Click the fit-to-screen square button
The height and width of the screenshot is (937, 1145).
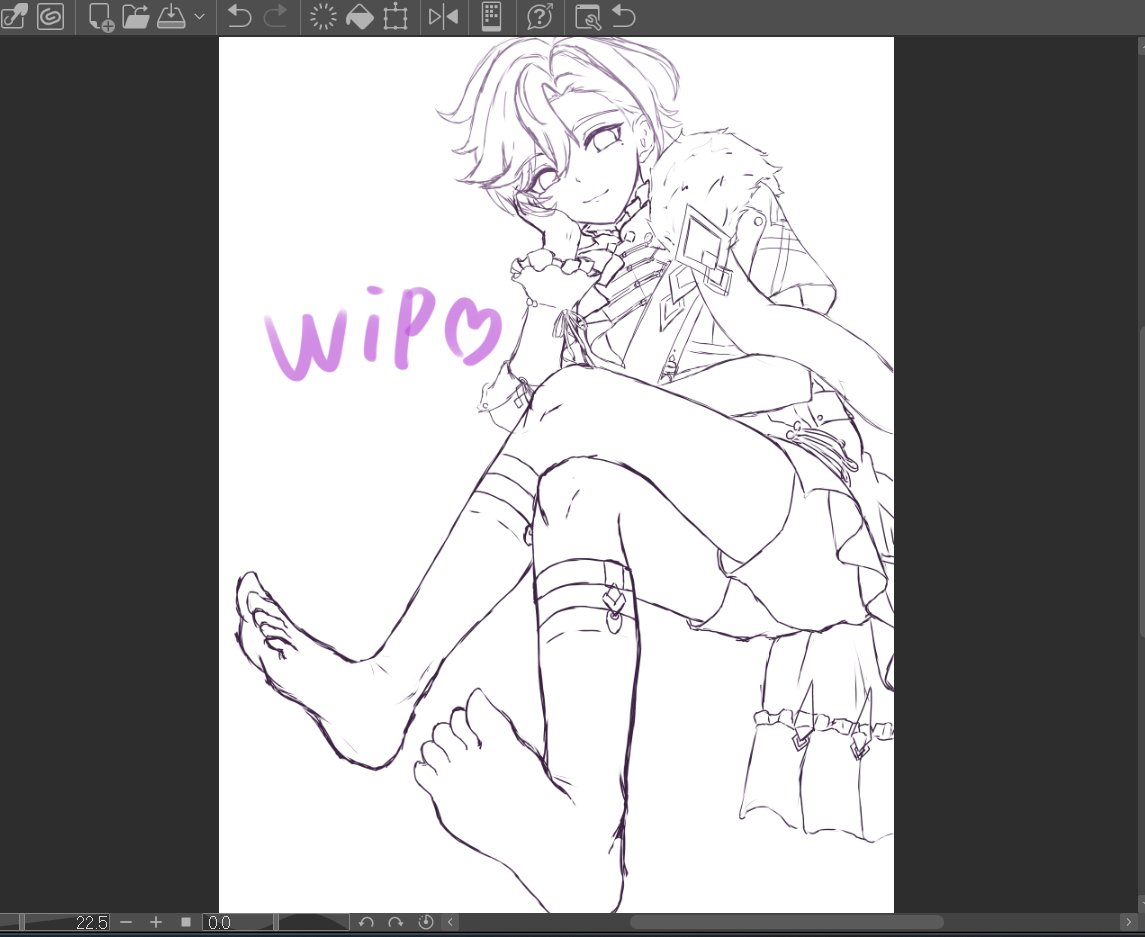click(x=185, y=922)
